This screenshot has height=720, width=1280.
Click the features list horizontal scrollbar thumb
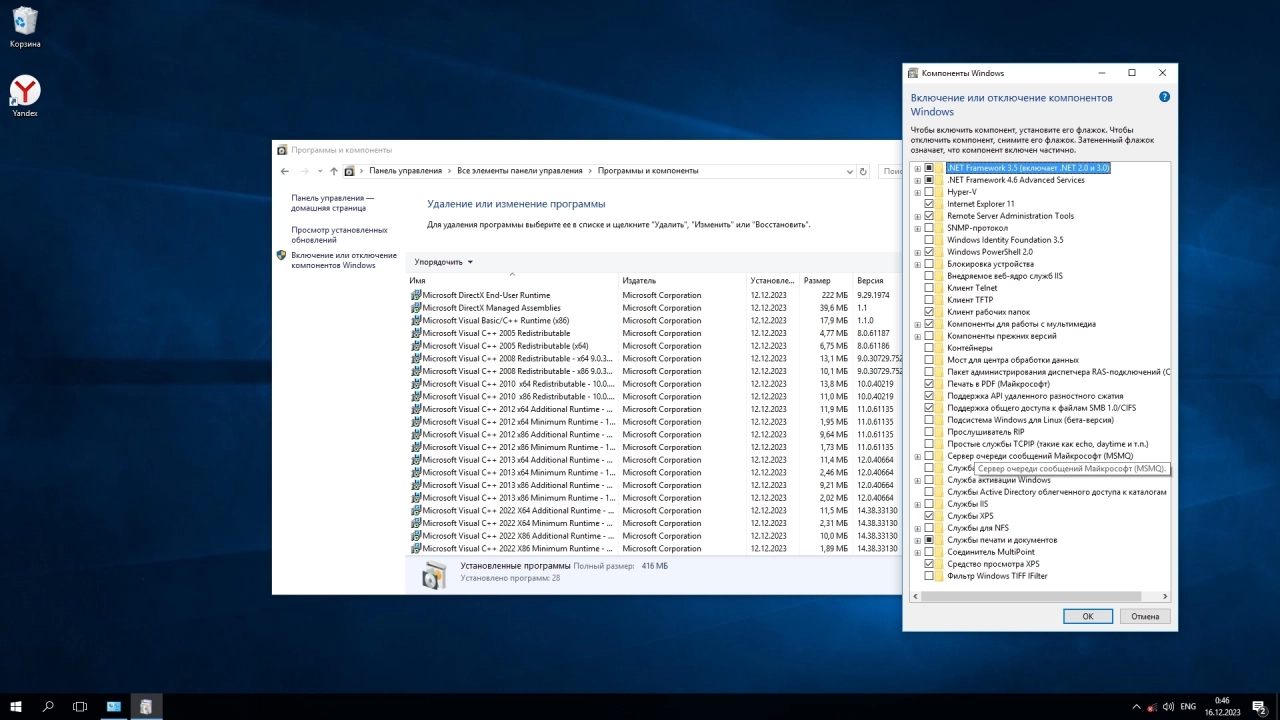click(1030, 596)
